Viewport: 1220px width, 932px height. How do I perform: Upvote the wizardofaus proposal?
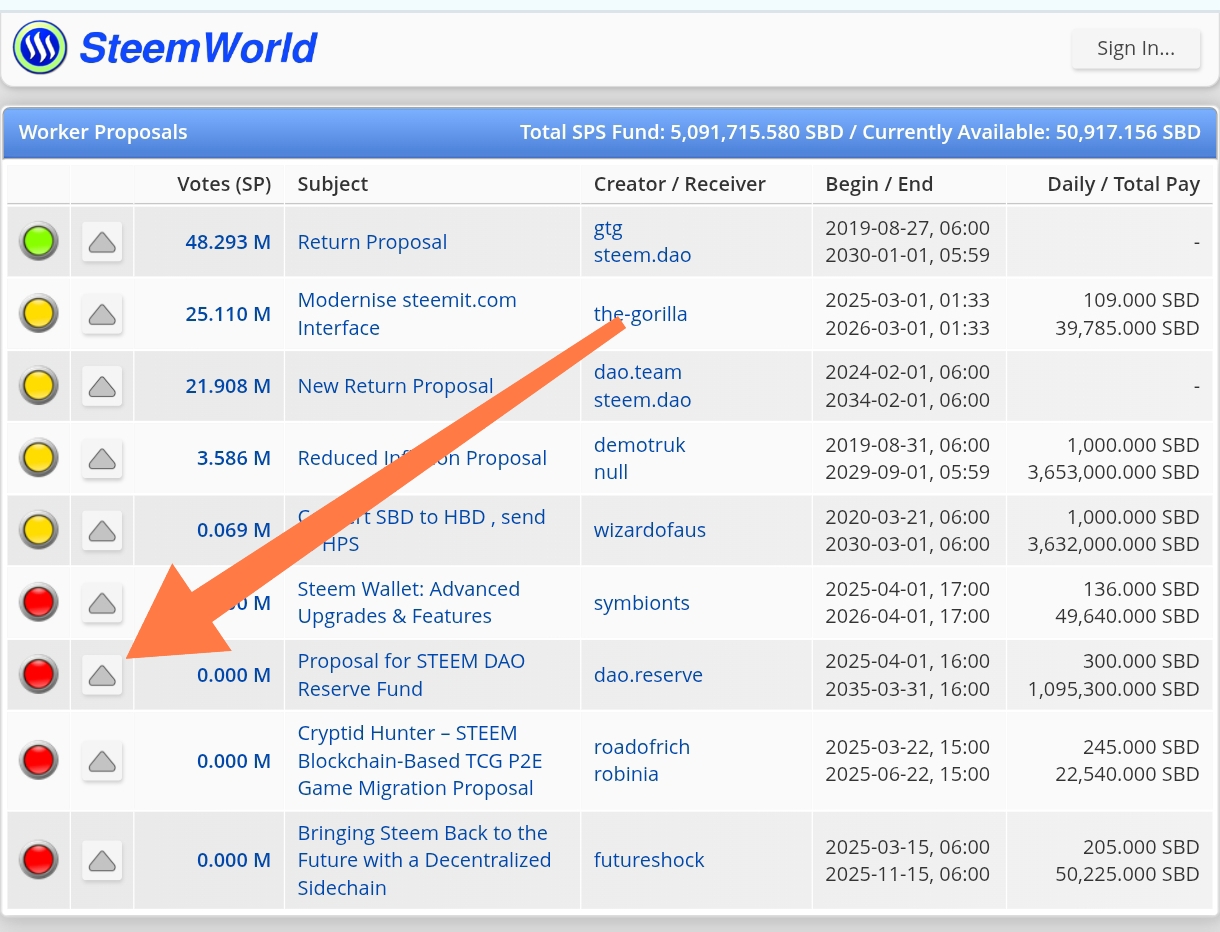coord(102,530)
